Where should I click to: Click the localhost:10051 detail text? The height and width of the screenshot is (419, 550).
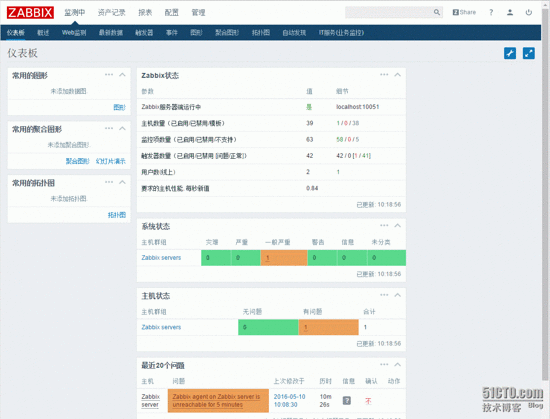pos(357,107)
